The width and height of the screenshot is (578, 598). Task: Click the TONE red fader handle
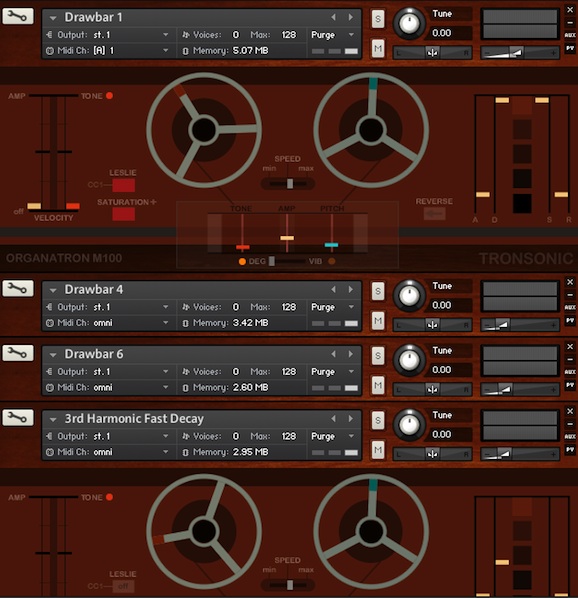tap(242, 248)
